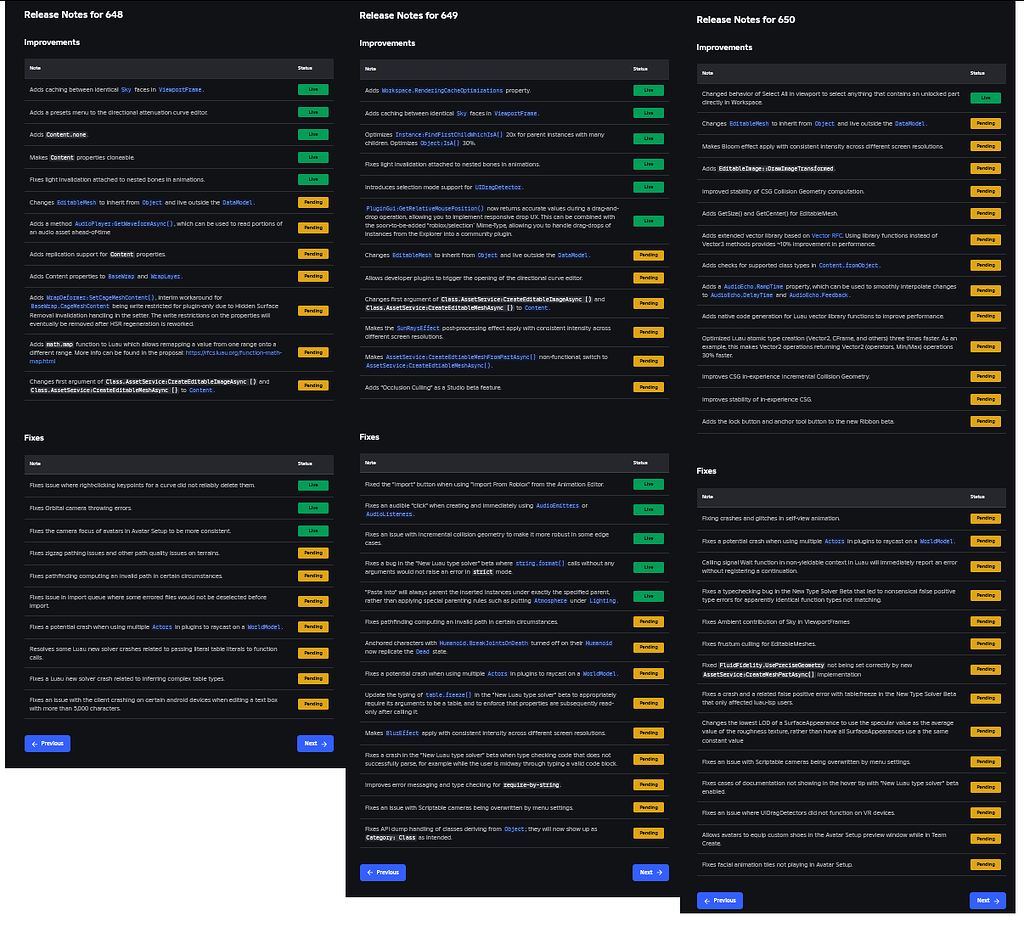Click 'Release Notes for 648' heading
The height and width of the screenshot is (927, 1024).
click(x=73, y=14)
